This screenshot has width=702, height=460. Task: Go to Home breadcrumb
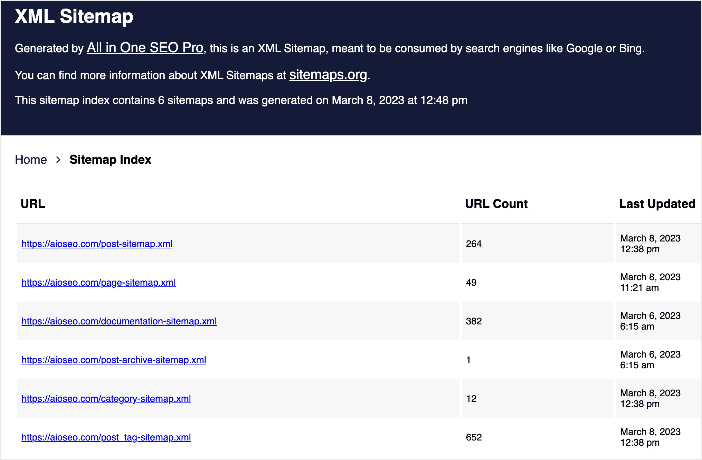click(31, 160)
